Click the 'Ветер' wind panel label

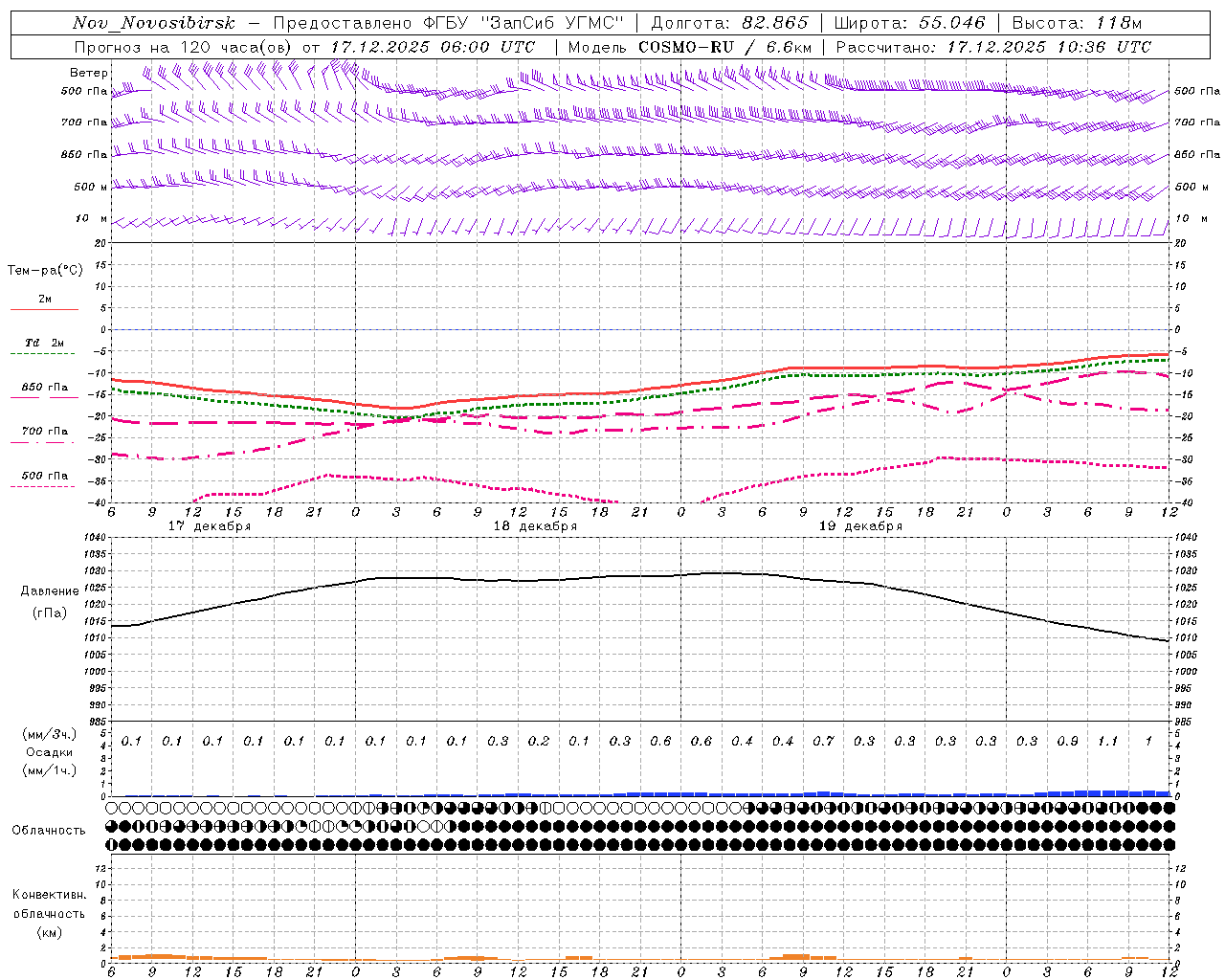pos(88,73)
